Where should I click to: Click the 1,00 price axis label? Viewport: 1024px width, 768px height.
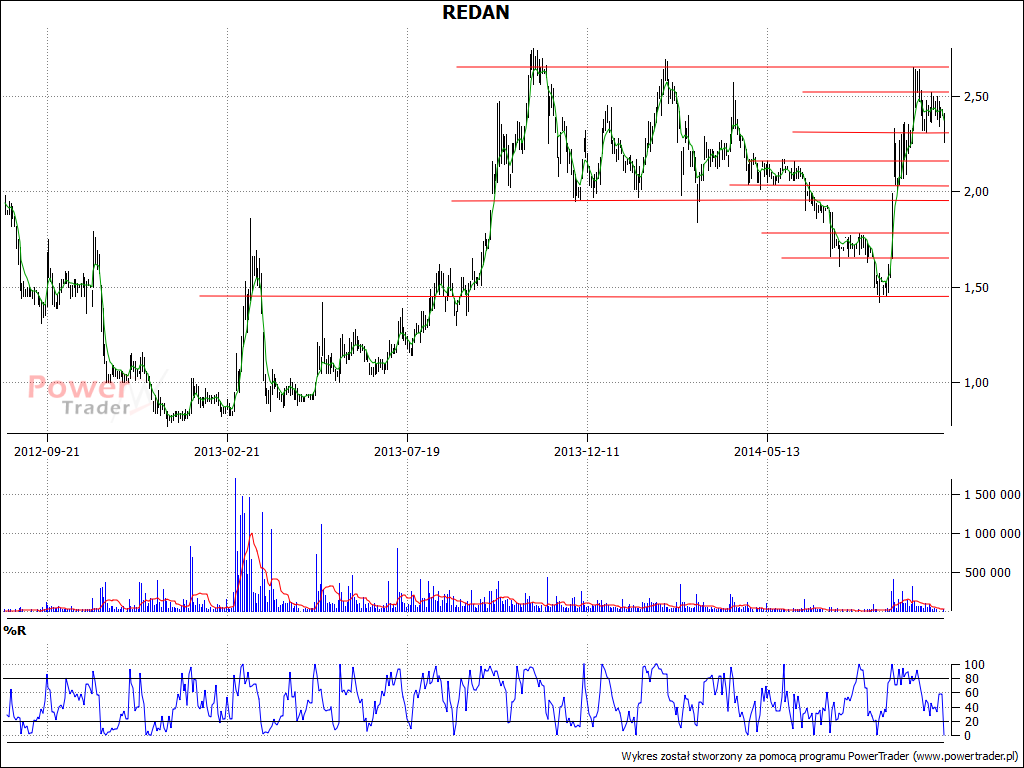pyautogui.click(x=976, y=383)
